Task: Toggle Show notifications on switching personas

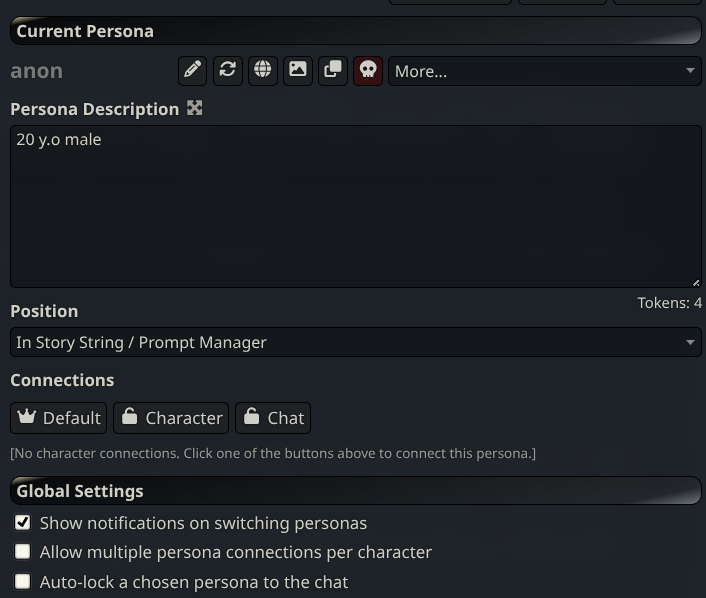Action: point(23,522)
